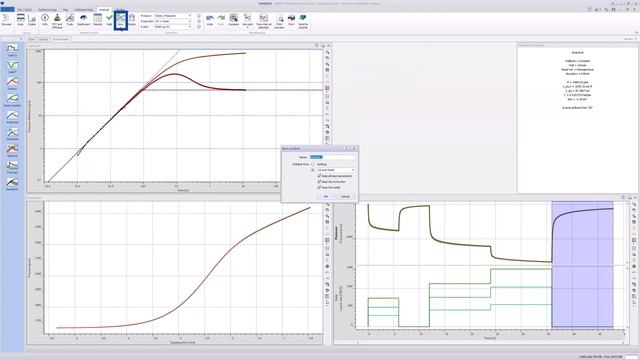Select Load P in the left sidebar
Viewport: 640px width, 360px height.
click(x=12, y=67)
